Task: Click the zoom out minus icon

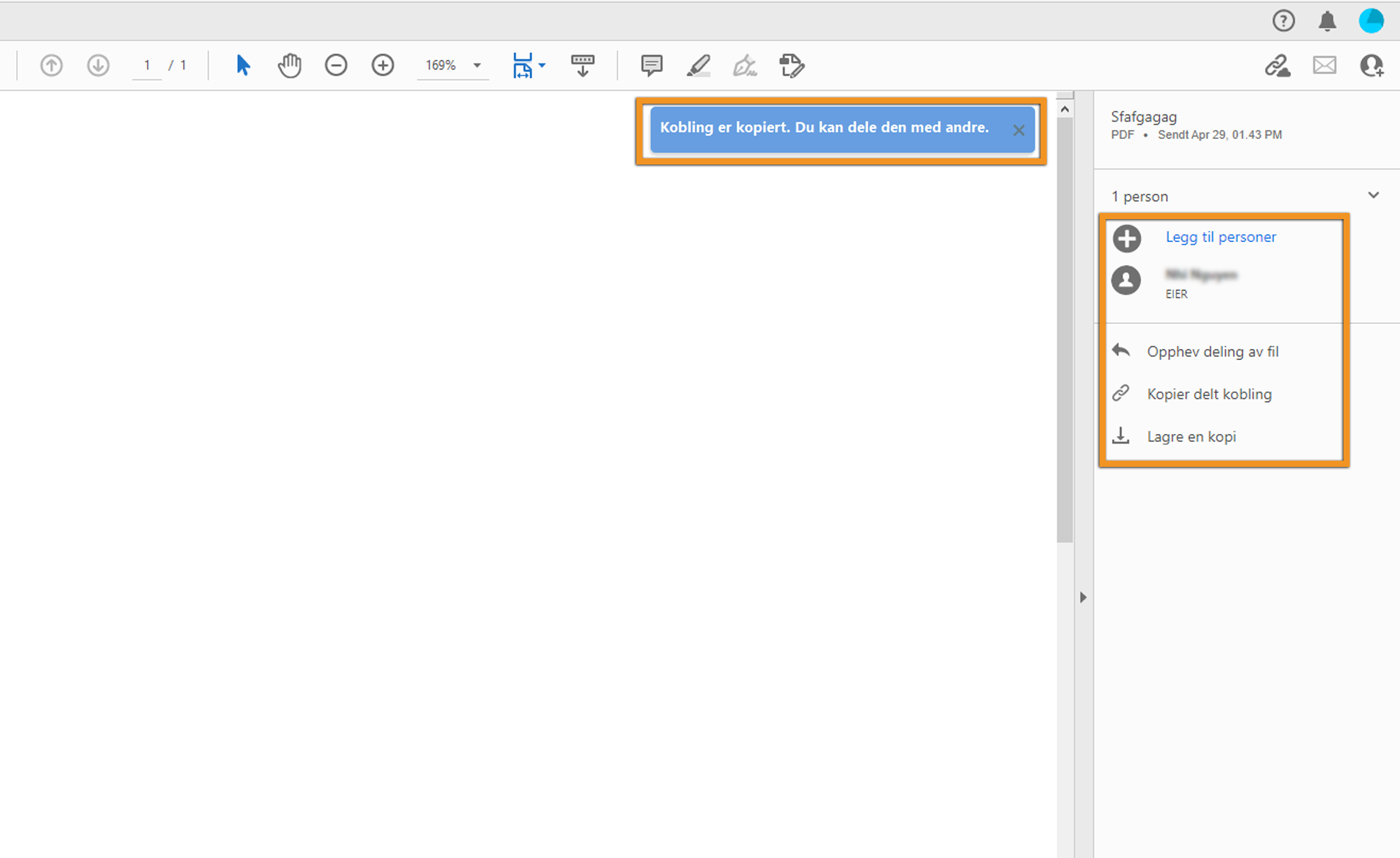Action: [336, 65]
